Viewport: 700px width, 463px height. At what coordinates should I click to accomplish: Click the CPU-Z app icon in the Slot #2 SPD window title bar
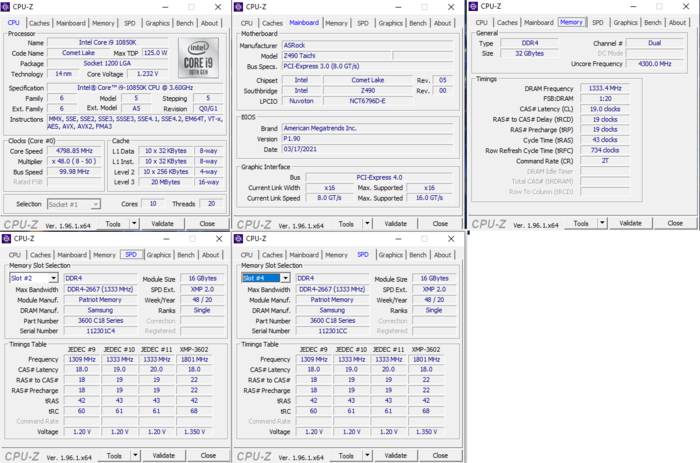pyautogui.click(x=6, y=239)
